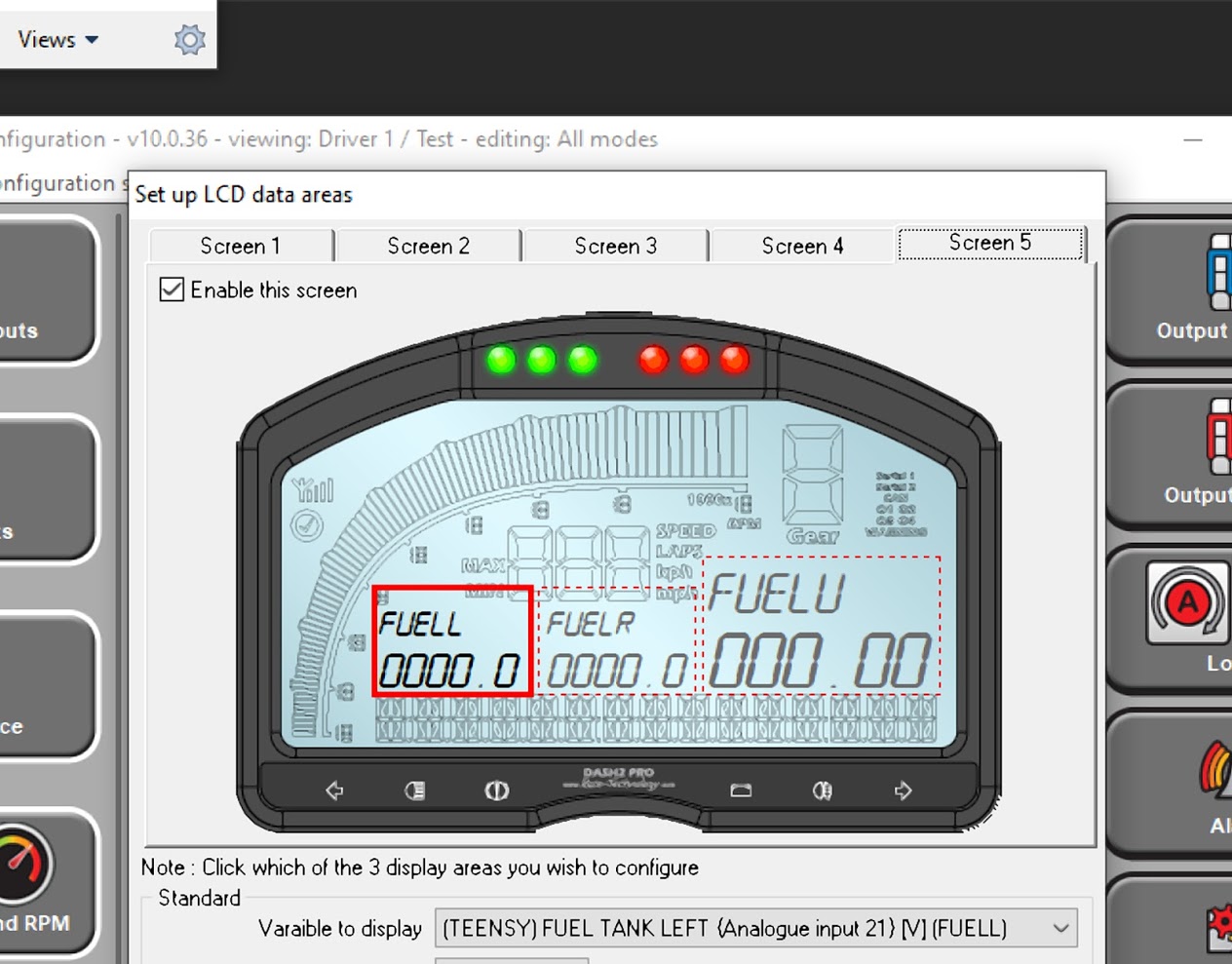Click the settings gear icon beside Views
The height and width of the screenshot is (964, 1232).
[189, 40]
